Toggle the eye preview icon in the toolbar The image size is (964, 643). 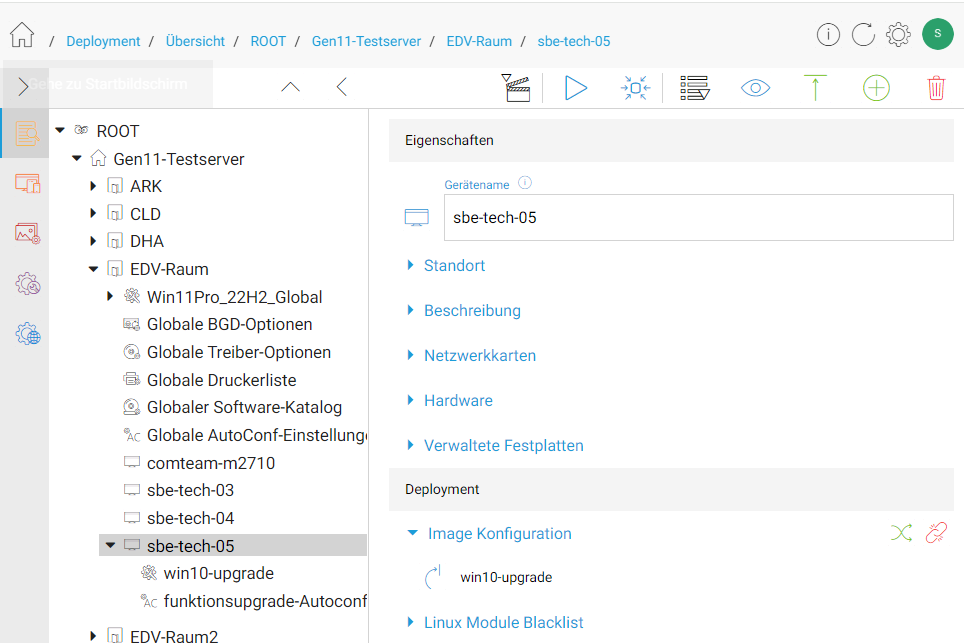coord(755,88)
